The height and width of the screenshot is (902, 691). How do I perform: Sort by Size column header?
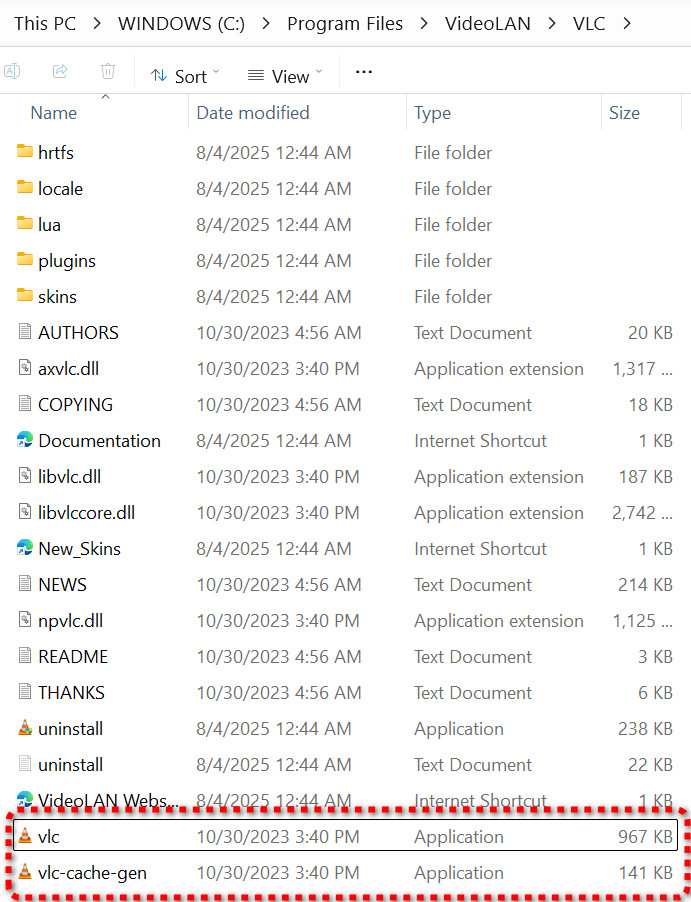624,113
